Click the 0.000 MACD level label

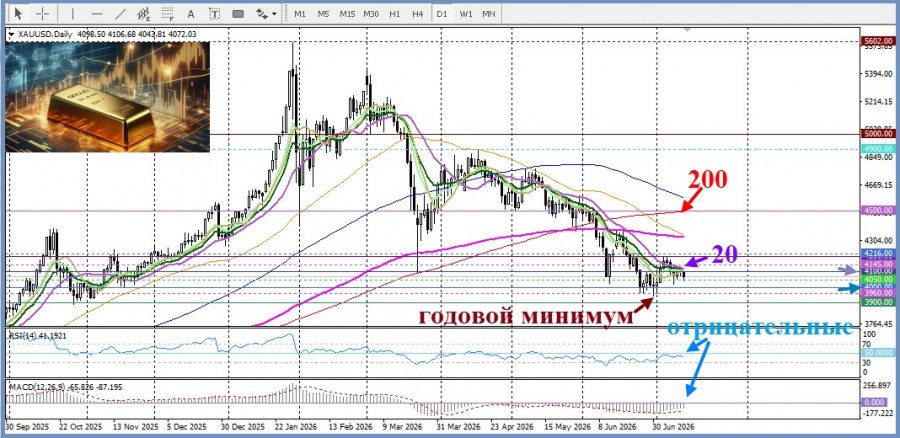click(874, 402)
